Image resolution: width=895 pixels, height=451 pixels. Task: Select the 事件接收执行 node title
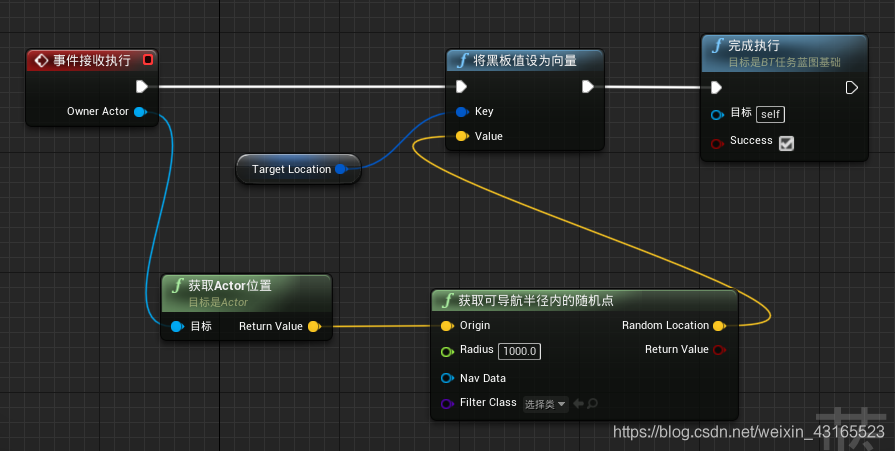point(92,60)
